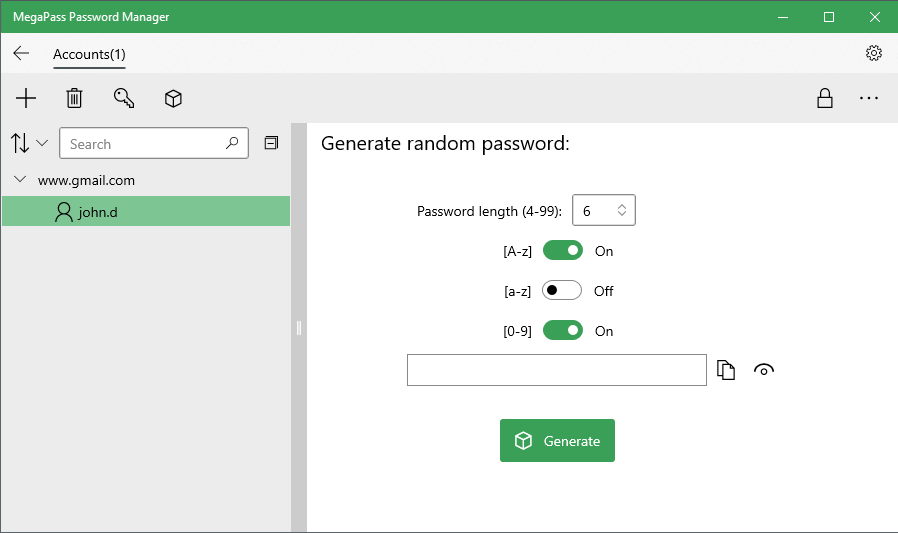Open the key password tool icon
The width and height of the screenshot is (898, 533).
124,98
